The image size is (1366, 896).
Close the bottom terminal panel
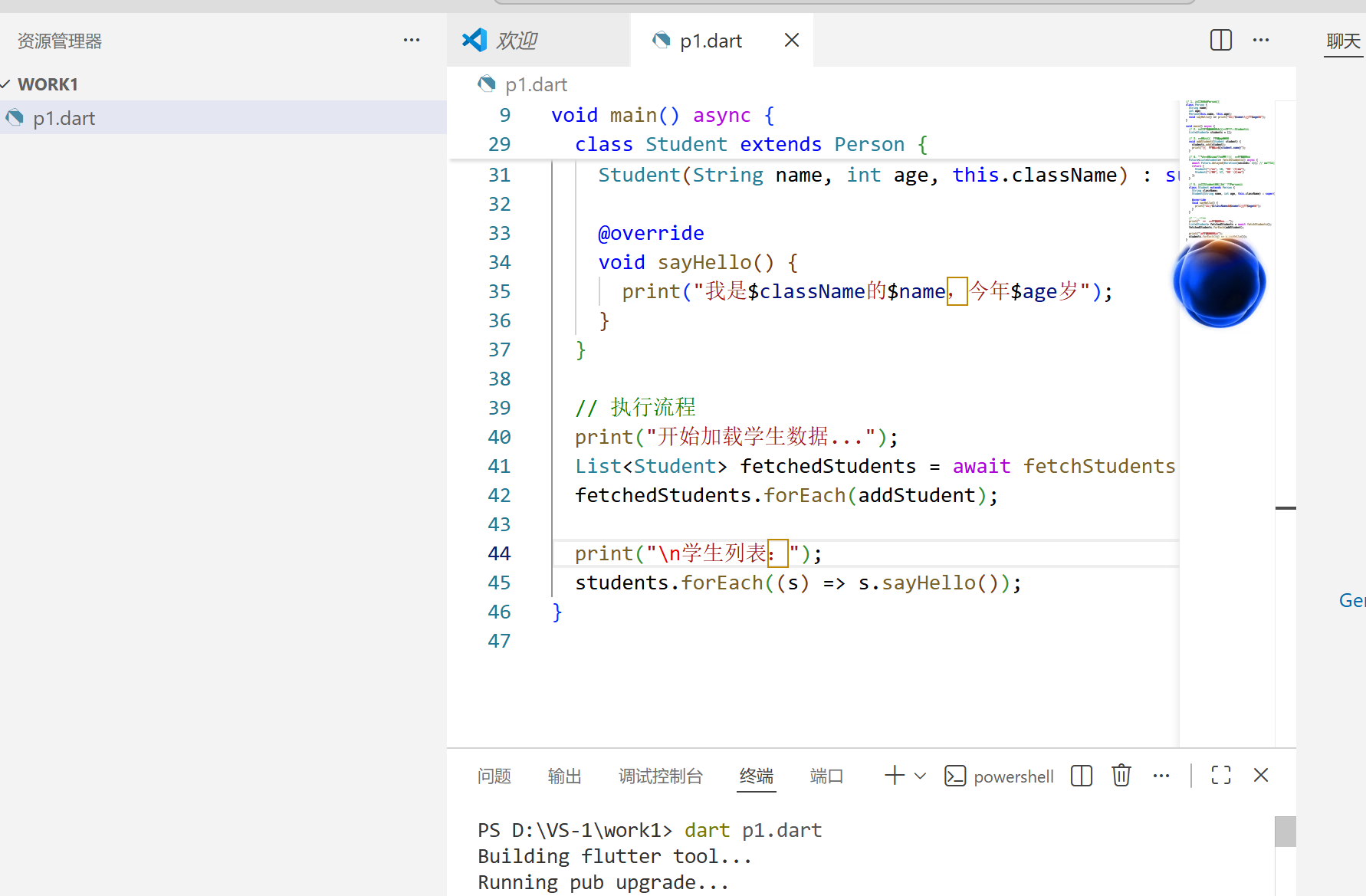pyautogui.click(x=1261, y=776)
